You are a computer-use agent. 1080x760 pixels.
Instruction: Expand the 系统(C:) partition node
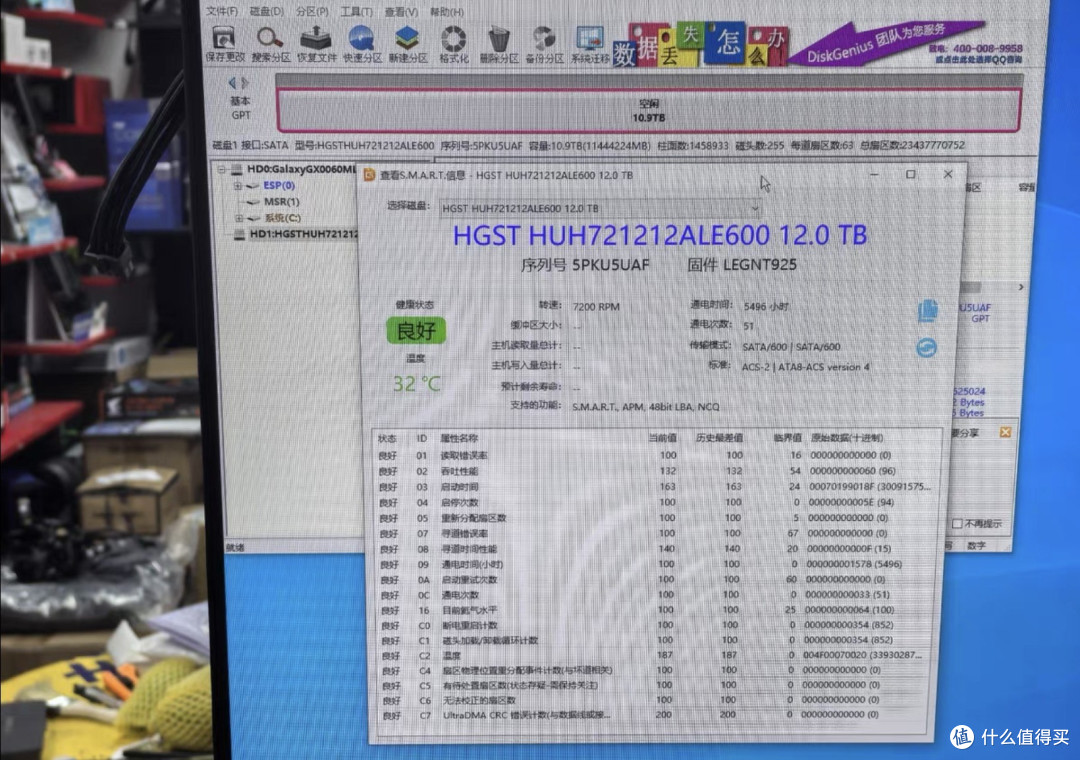click(x=238, y=218)
